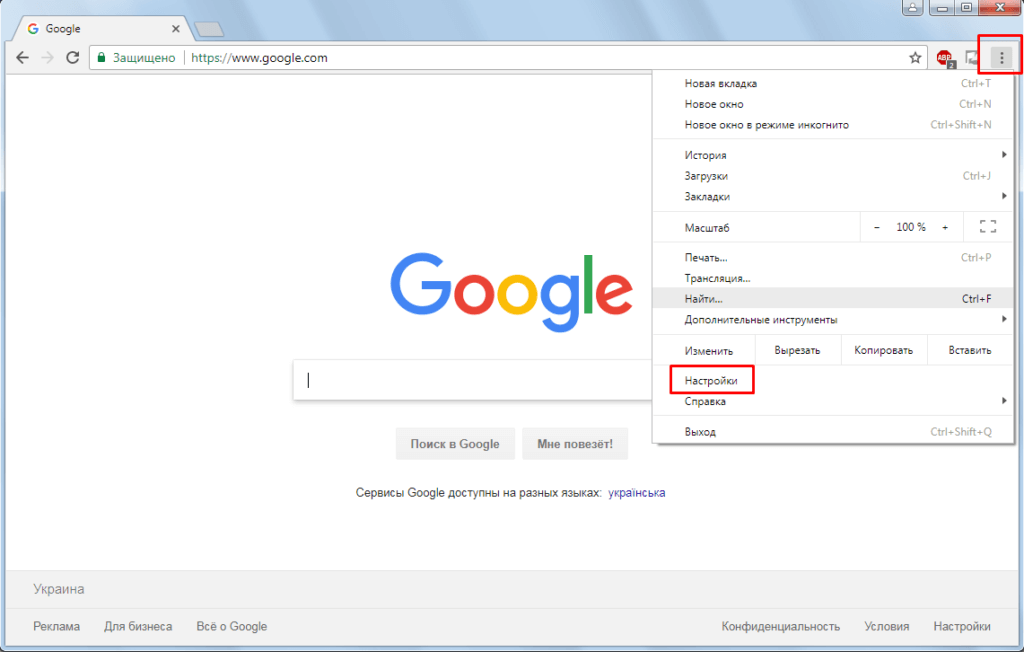Image resolution: width=1024 pixels, height=652 pixels.
Task: Open the Реклама footer link
Action: [x=57, y=626]
